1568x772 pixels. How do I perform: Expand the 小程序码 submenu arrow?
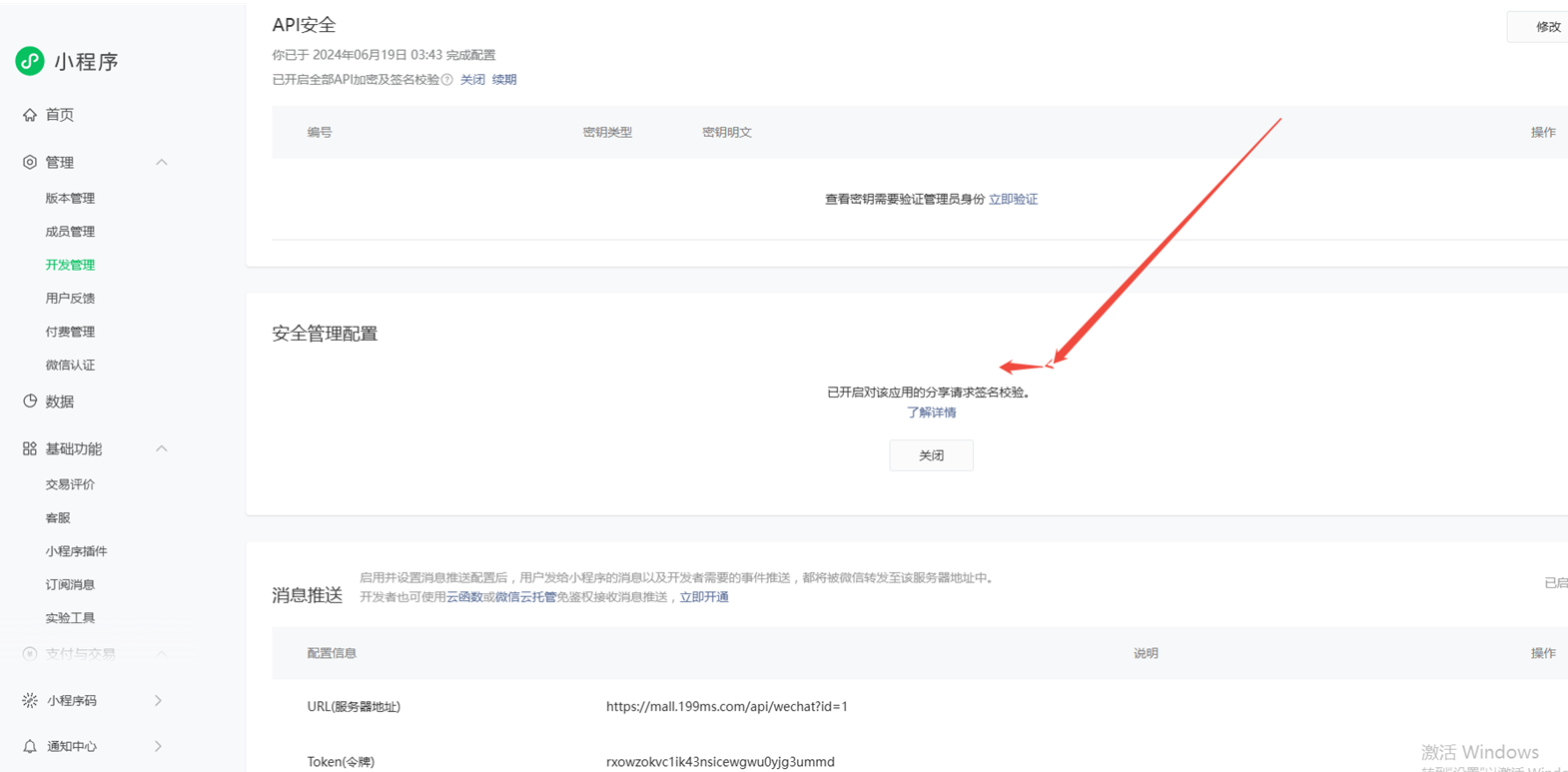click(158, 701)
